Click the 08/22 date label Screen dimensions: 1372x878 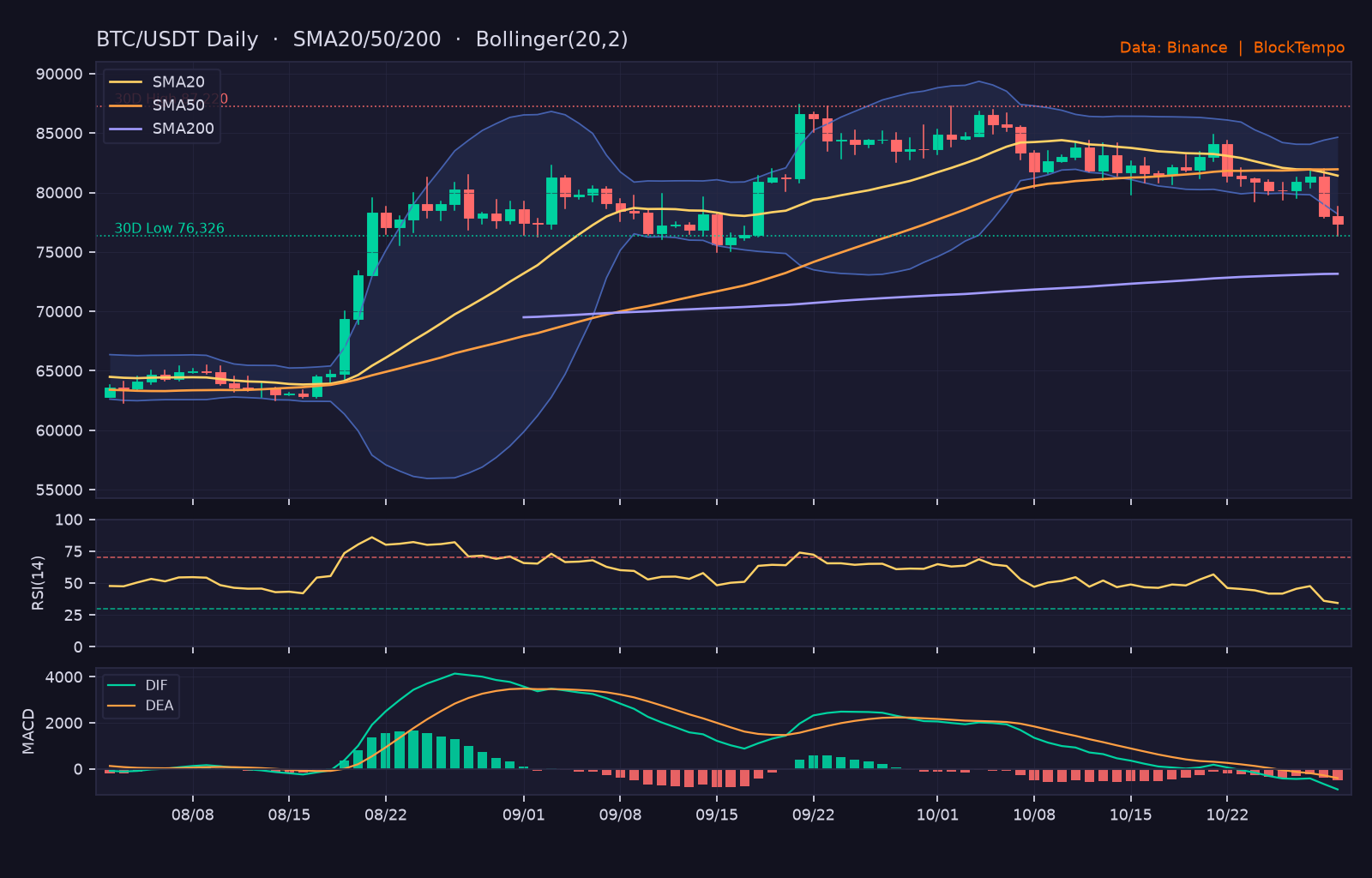coord(386,815)
